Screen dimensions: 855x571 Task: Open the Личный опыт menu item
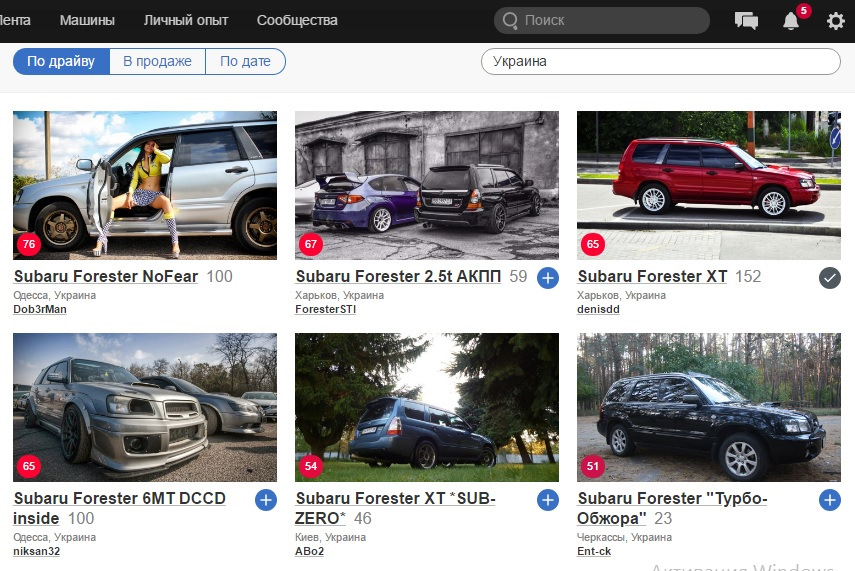[186, 21]
